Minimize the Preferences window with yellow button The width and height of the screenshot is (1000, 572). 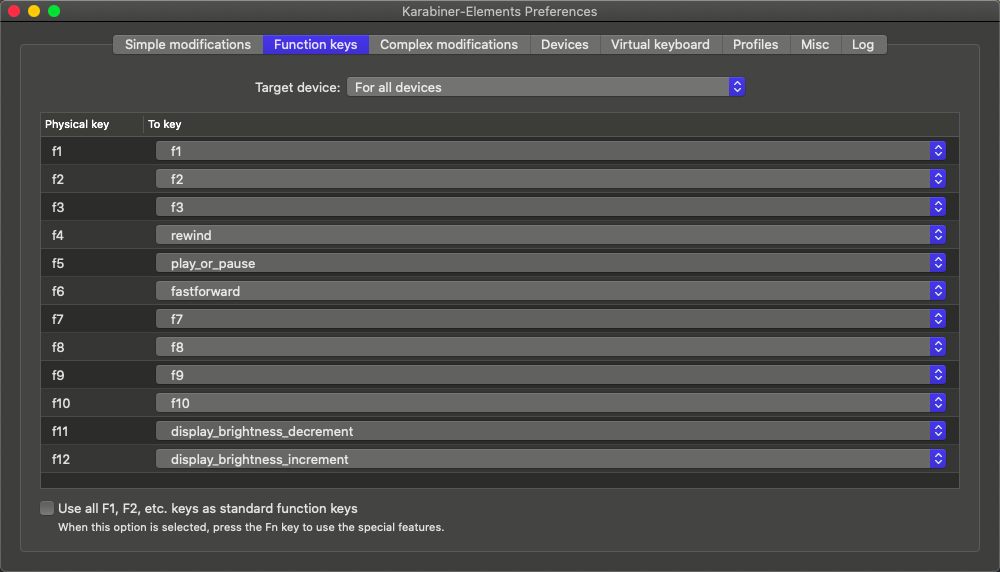click(34, 11)
